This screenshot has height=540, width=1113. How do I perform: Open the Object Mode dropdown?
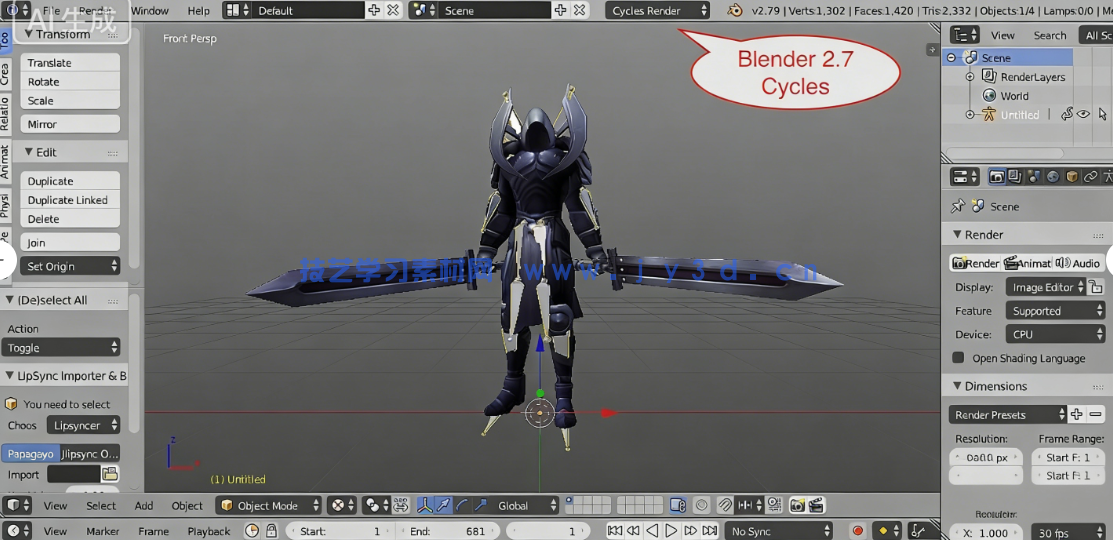[269, 505]
